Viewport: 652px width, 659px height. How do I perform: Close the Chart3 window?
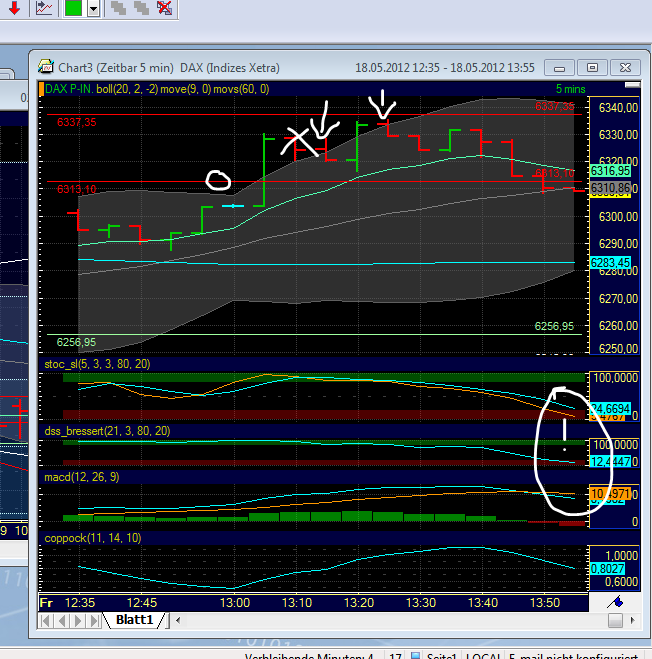click(625, 68)
